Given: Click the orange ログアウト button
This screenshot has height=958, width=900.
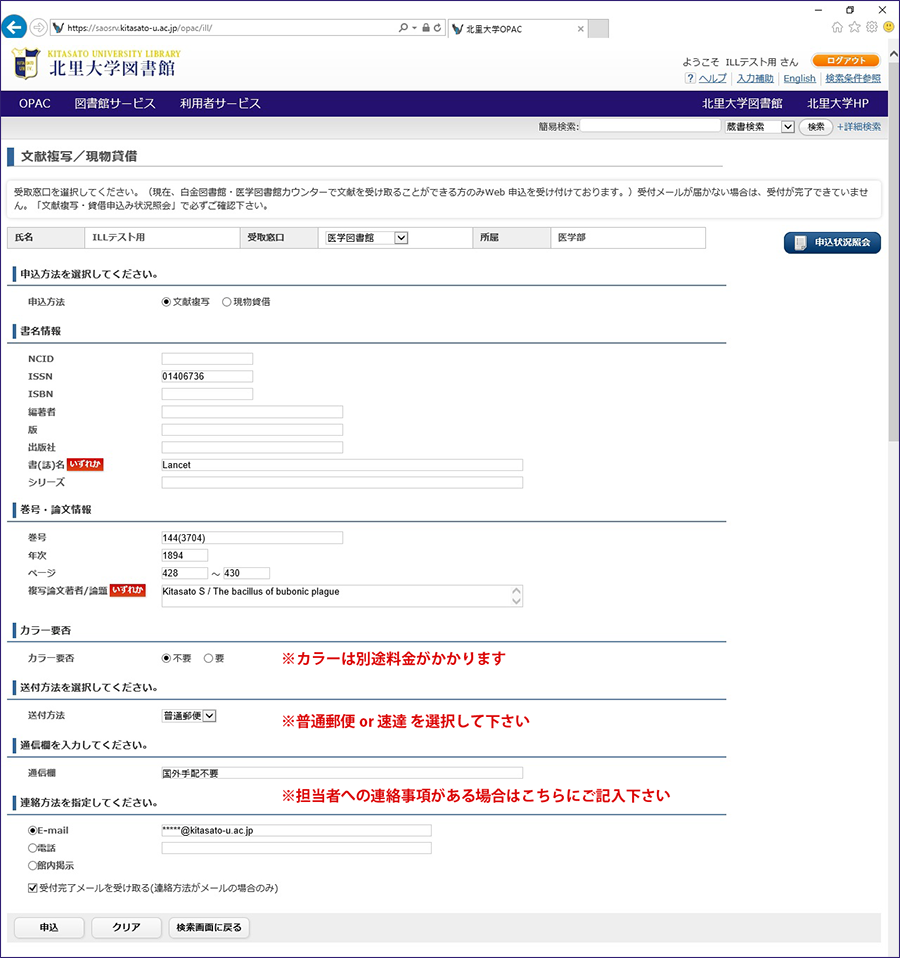Looking at the screenshot, I should tap(845, 61).
